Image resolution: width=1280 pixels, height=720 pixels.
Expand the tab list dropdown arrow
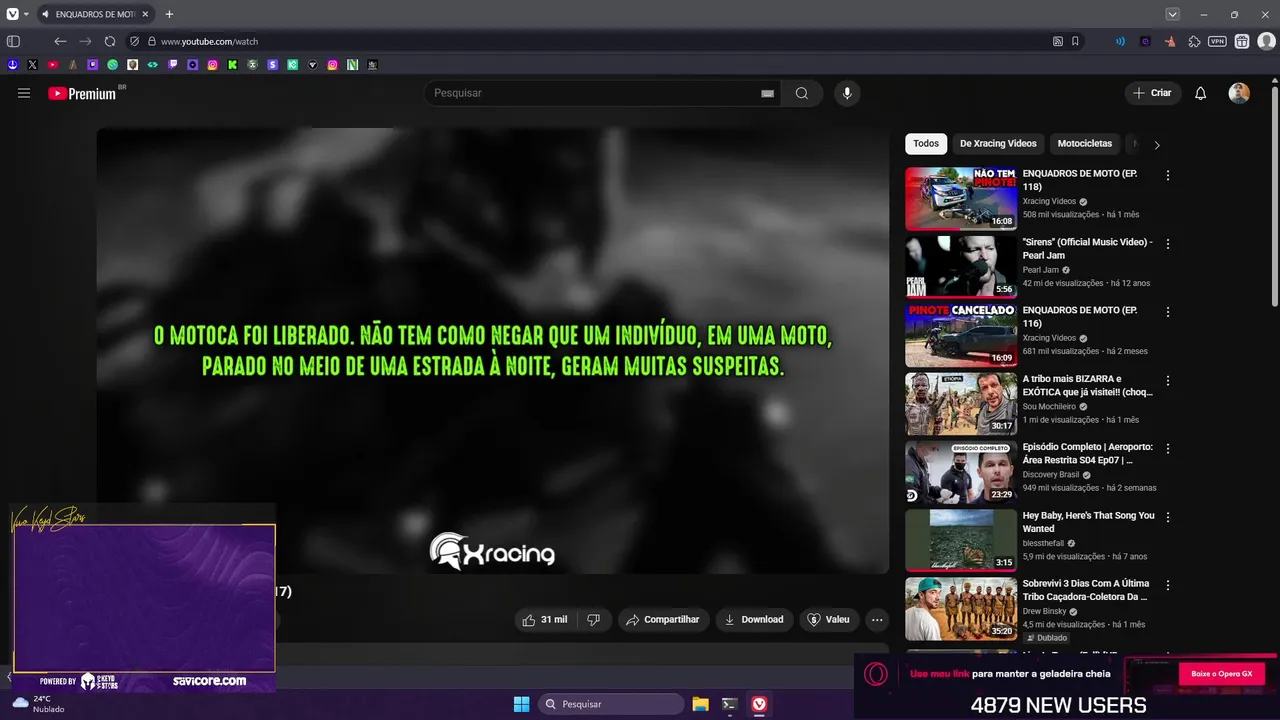point(1172,14)
